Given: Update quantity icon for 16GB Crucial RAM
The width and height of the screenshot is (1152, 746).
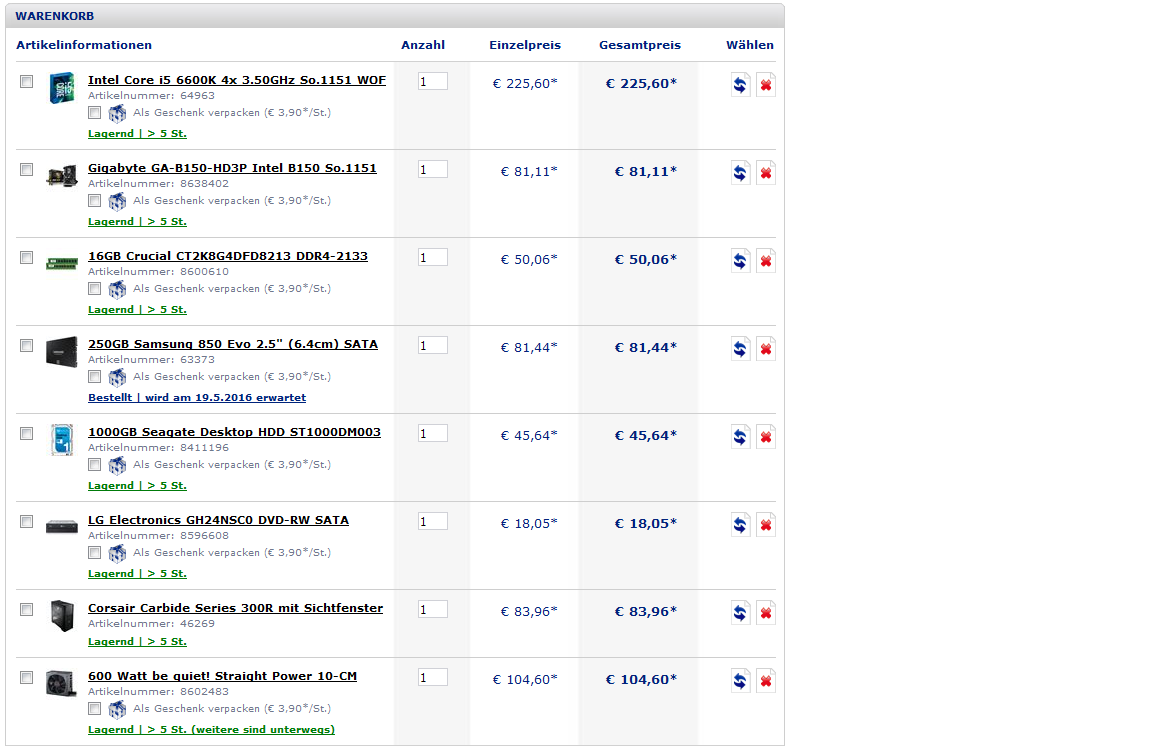Looking at the screenshot, I should 741,261.
